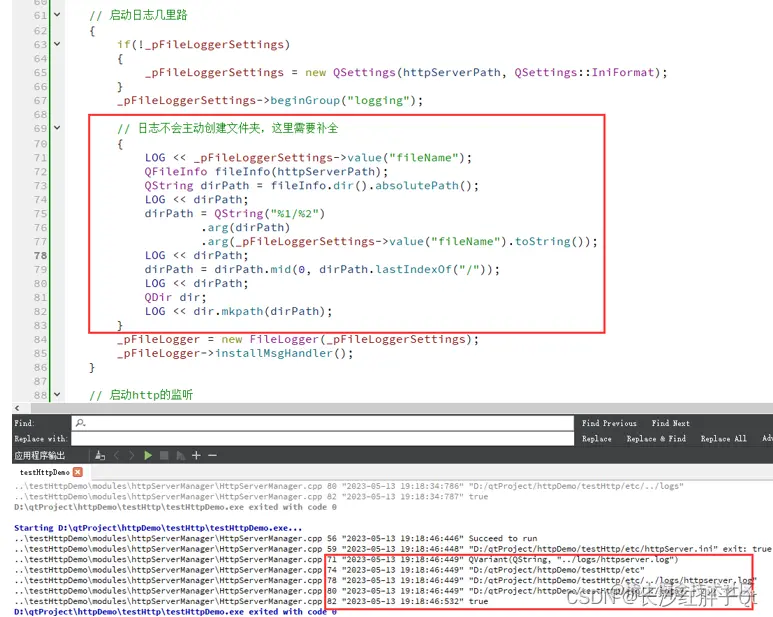Image resolution: width=773 pixels, height=617 pixels.
Task: Clear the application output with the broom icon
Action: point(100,455)
